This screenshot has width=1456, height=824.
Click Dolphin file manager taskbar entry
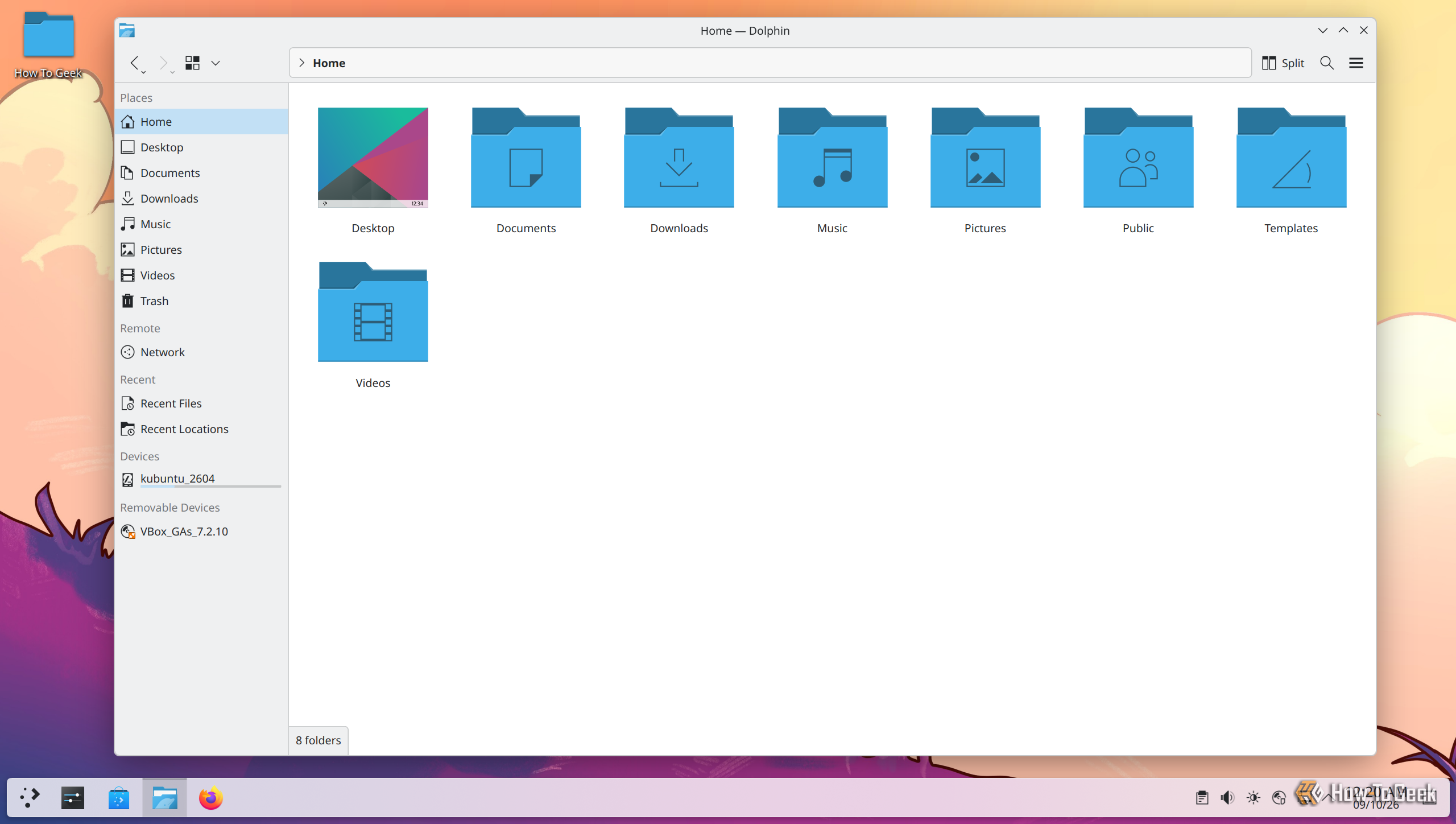164,798
